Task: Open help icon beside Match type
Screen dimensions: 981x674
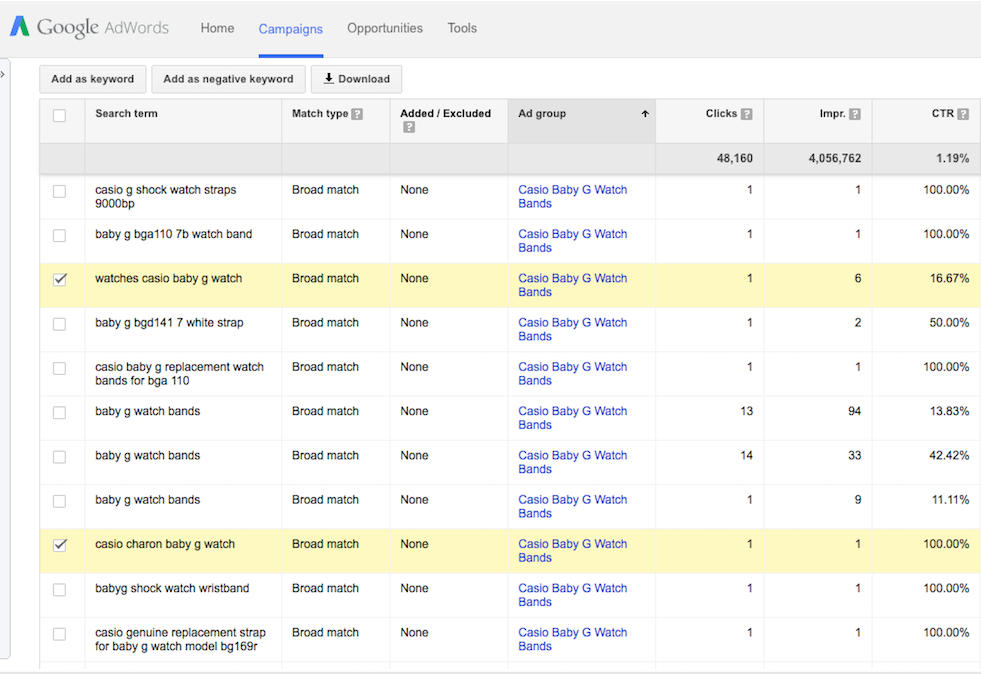Action: [x=357, y=114]
